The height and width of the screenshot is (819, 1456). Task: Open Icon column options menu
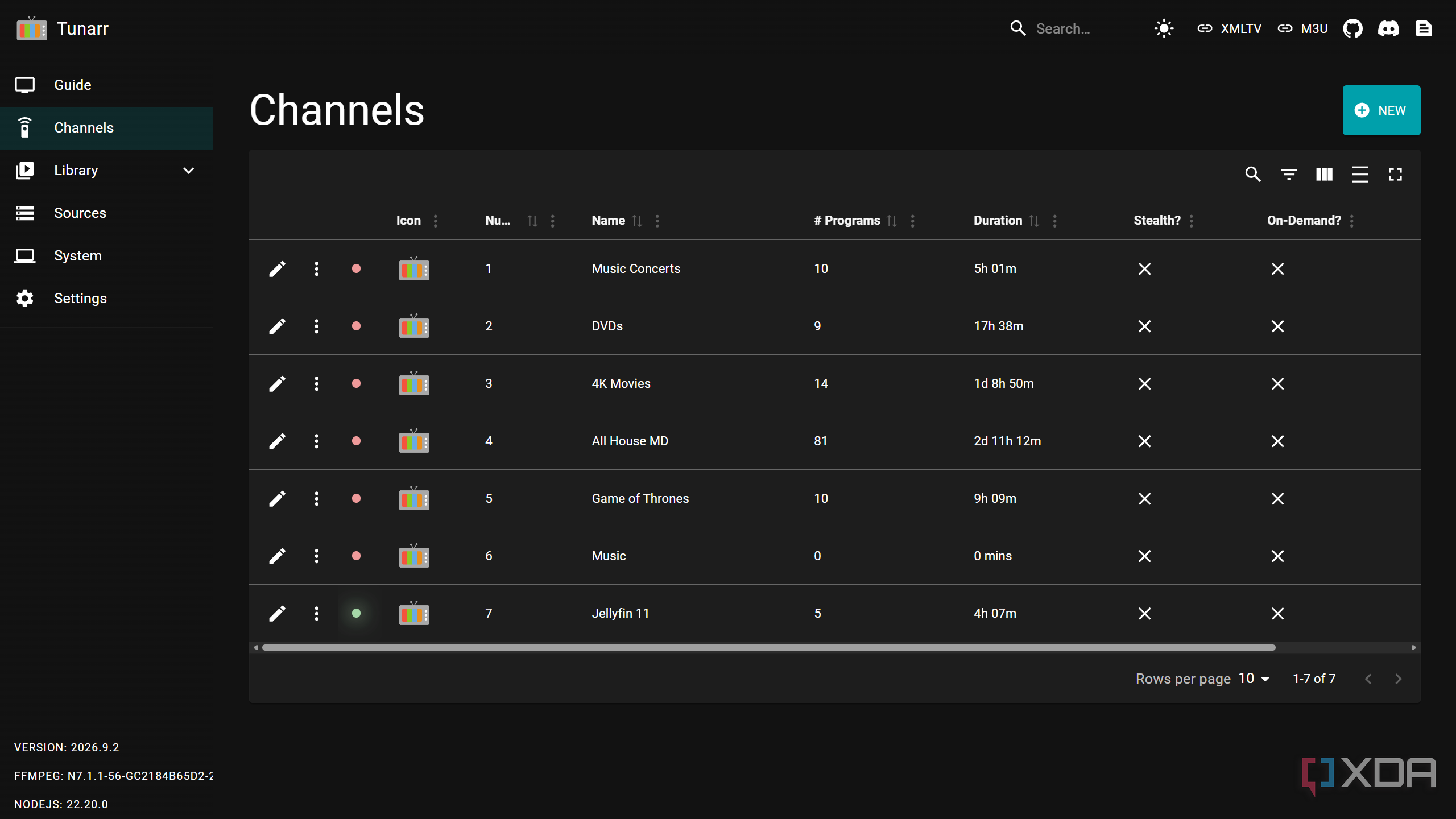(x=436, y=221)
